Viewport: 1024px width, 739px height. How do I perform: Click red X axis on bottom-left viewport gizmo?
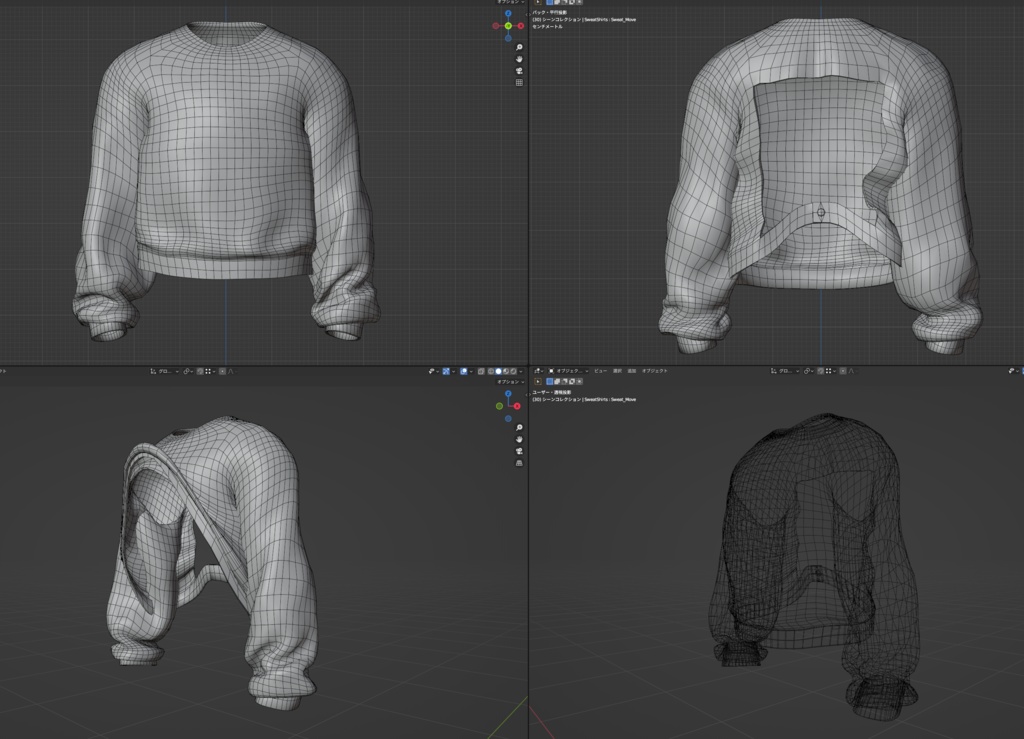517,406
